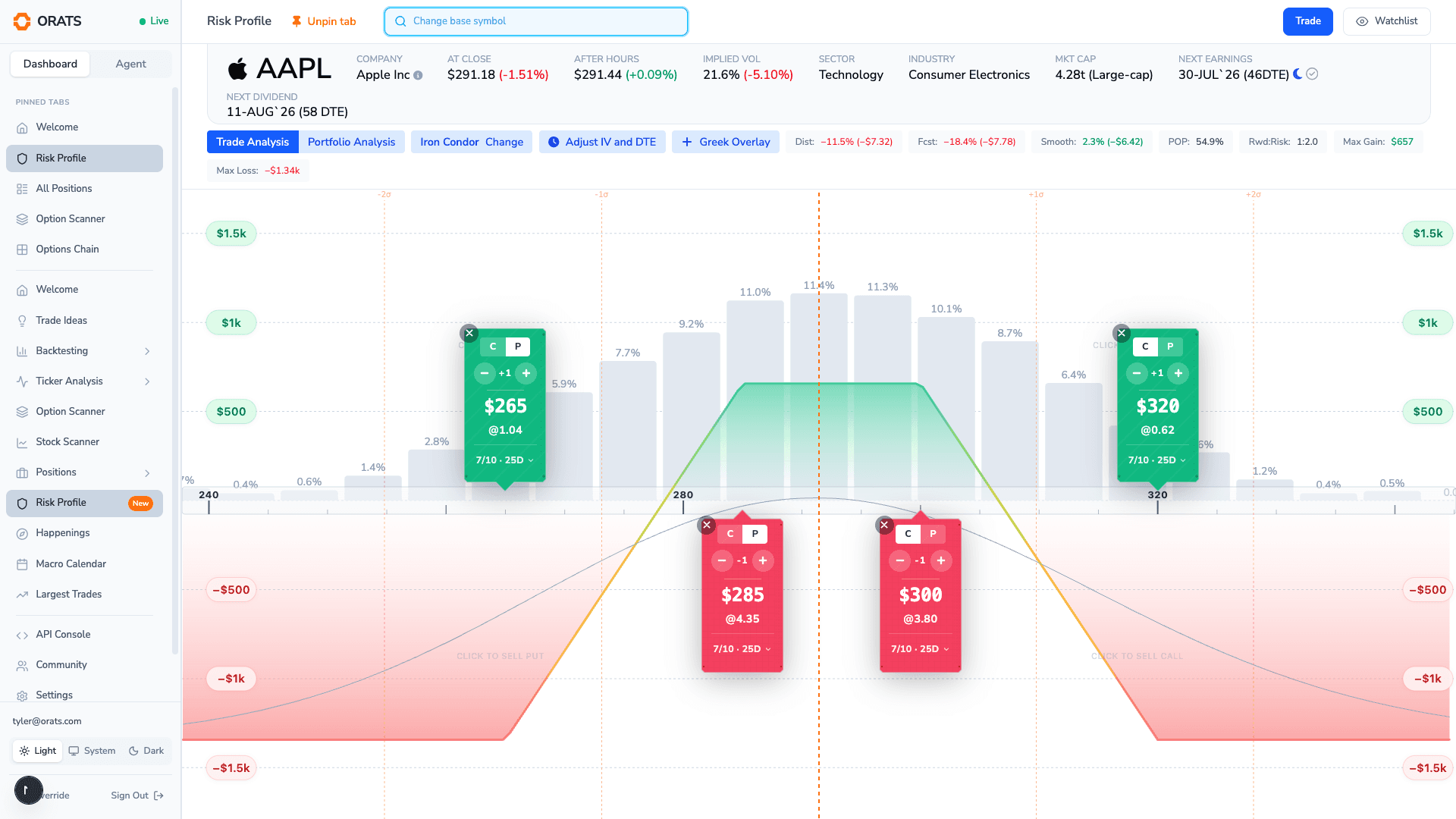This screenshot has height=819, width=1456.
Task: Click the checkmark circle icon after earnings date
Action: (1313, 74)
